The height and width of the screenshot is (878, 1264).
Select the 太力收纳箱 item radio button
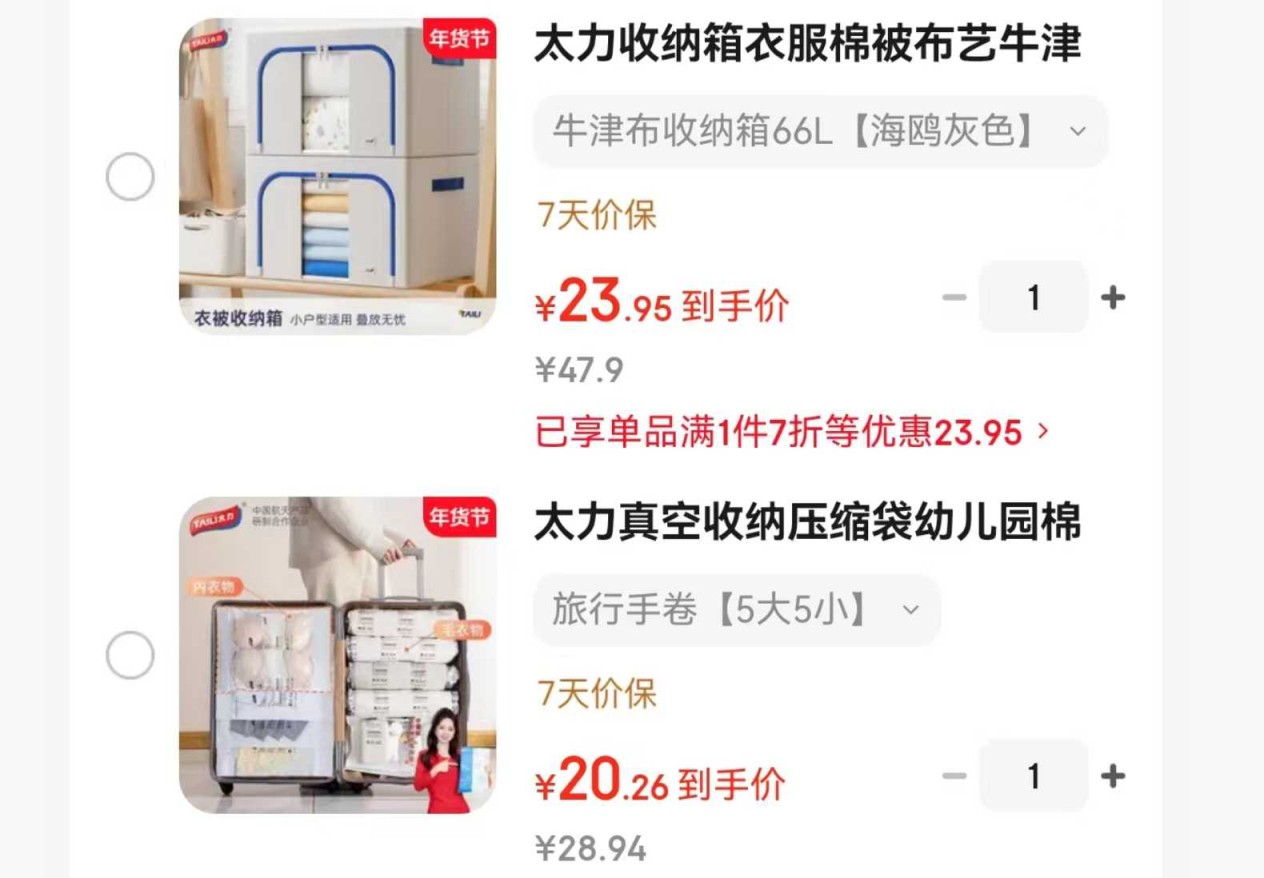[x=130, y=177]
